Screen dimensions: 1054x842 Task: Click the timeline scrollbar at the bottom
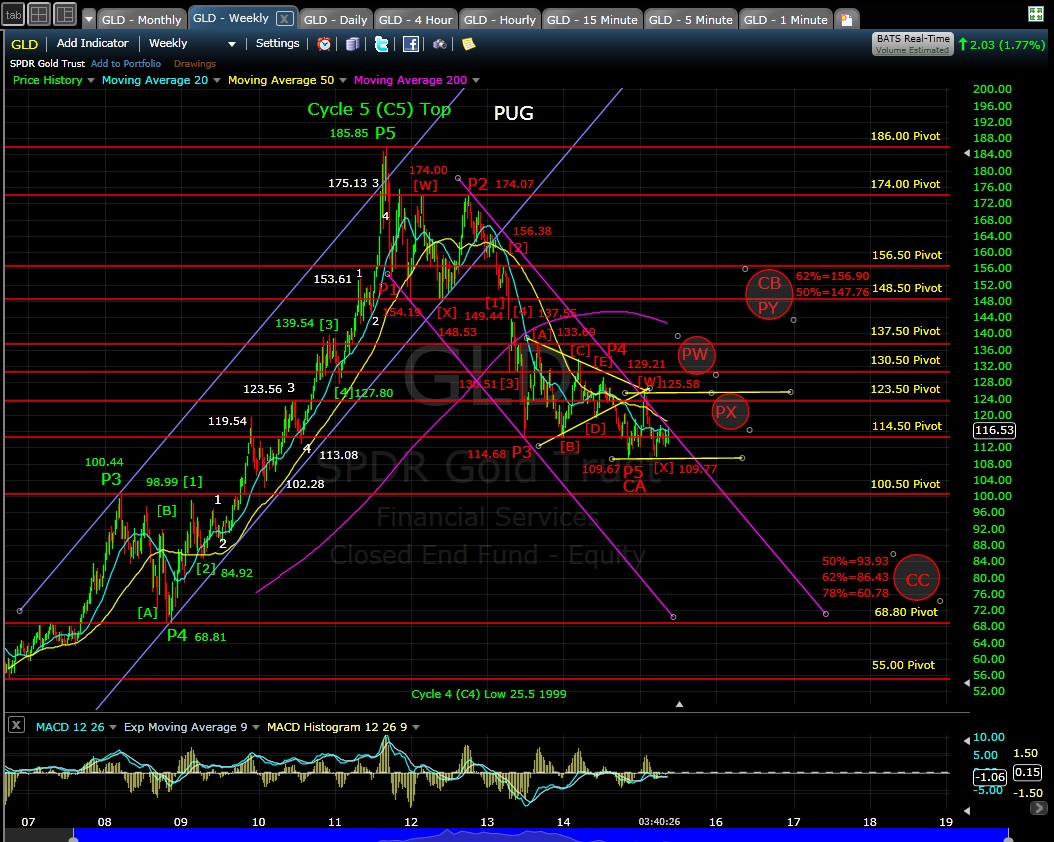click(x=540, y=835)
